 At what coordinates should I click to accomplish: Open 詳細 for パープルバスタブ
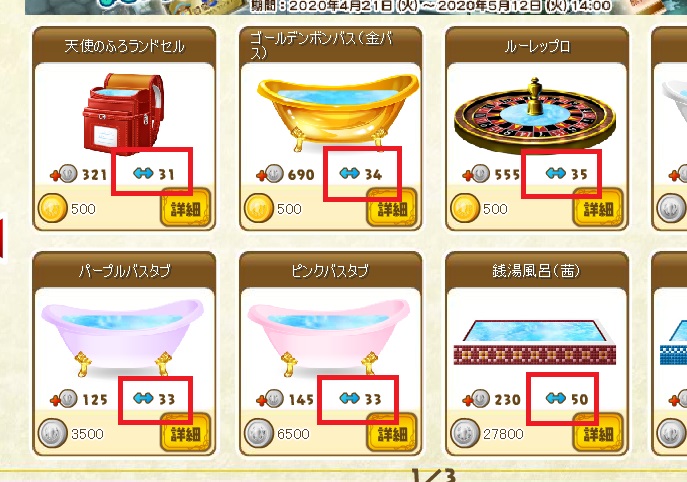point(185,433)
